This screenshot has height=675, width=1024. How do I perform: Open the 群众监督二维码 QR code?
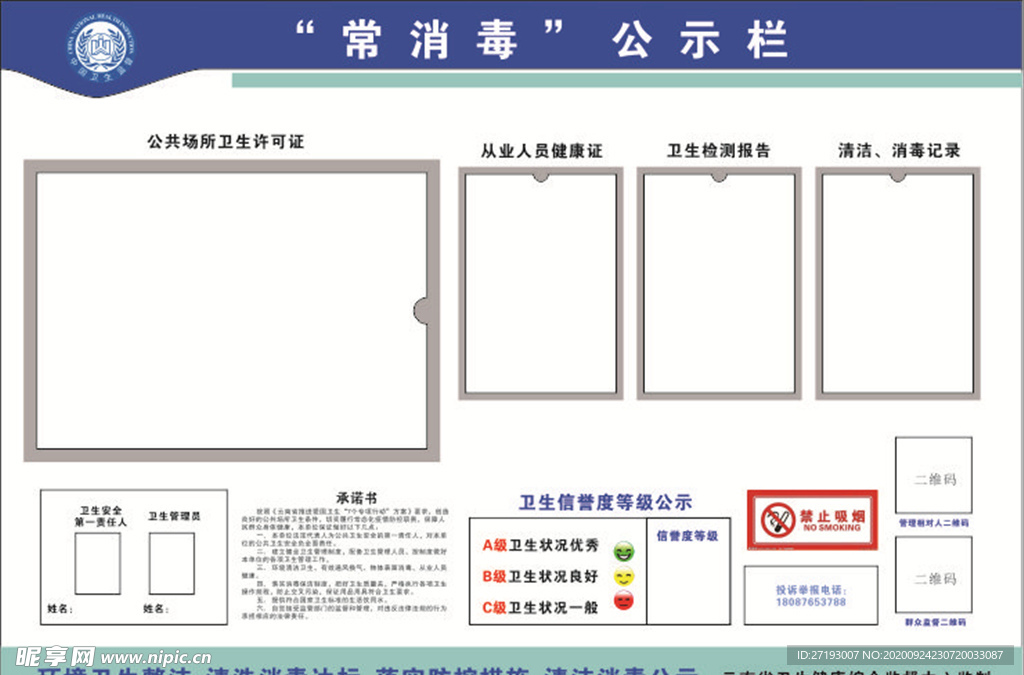pos(933,577)
